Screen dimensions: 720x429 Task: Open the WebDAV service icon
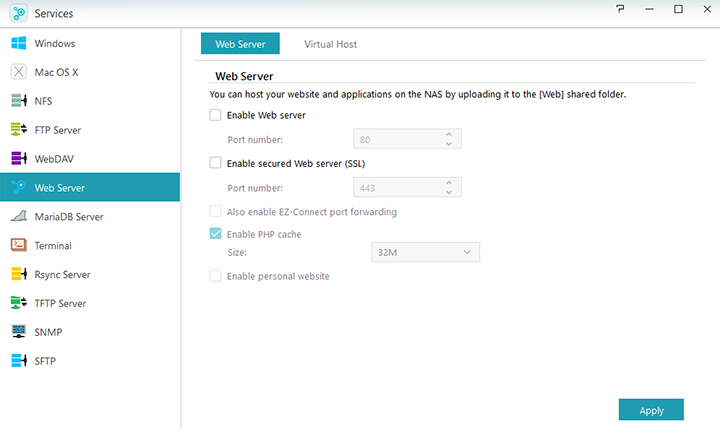[18, 159]
